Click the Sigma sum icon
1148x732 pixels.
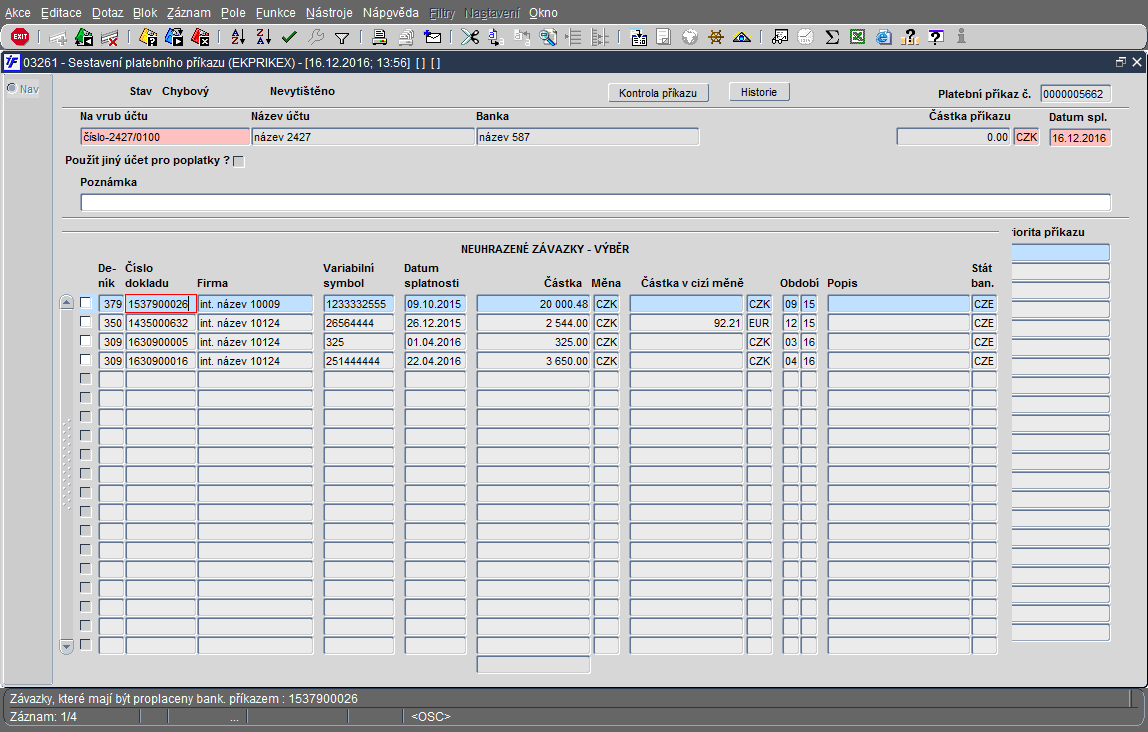coord(832,37)
